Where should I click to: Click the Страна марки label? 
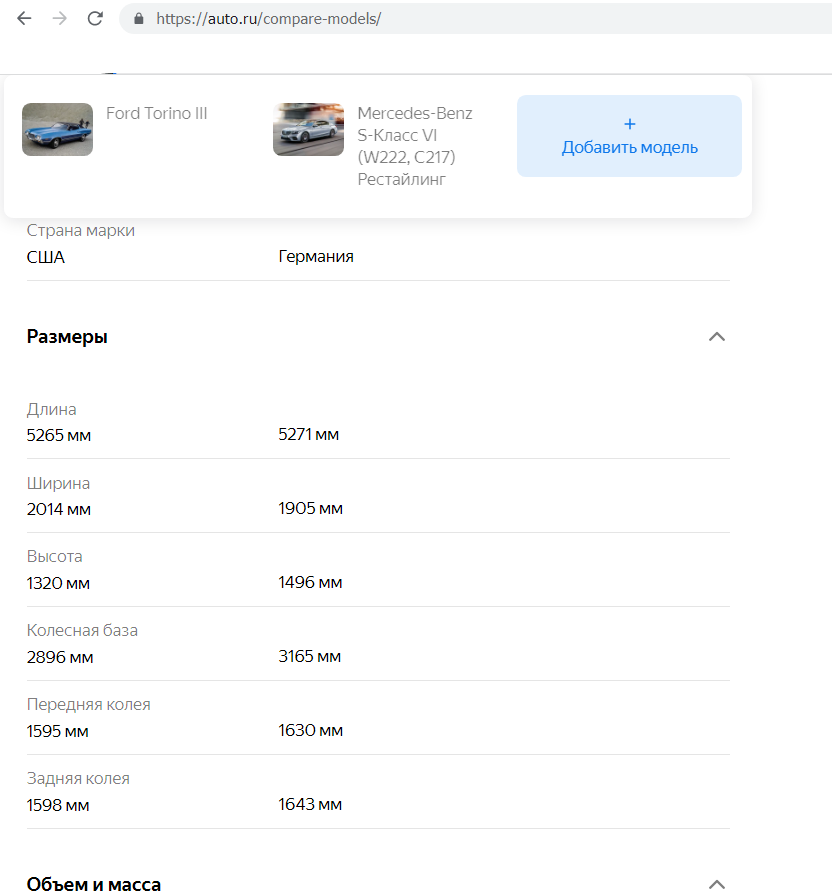click(x=81, y=230)
